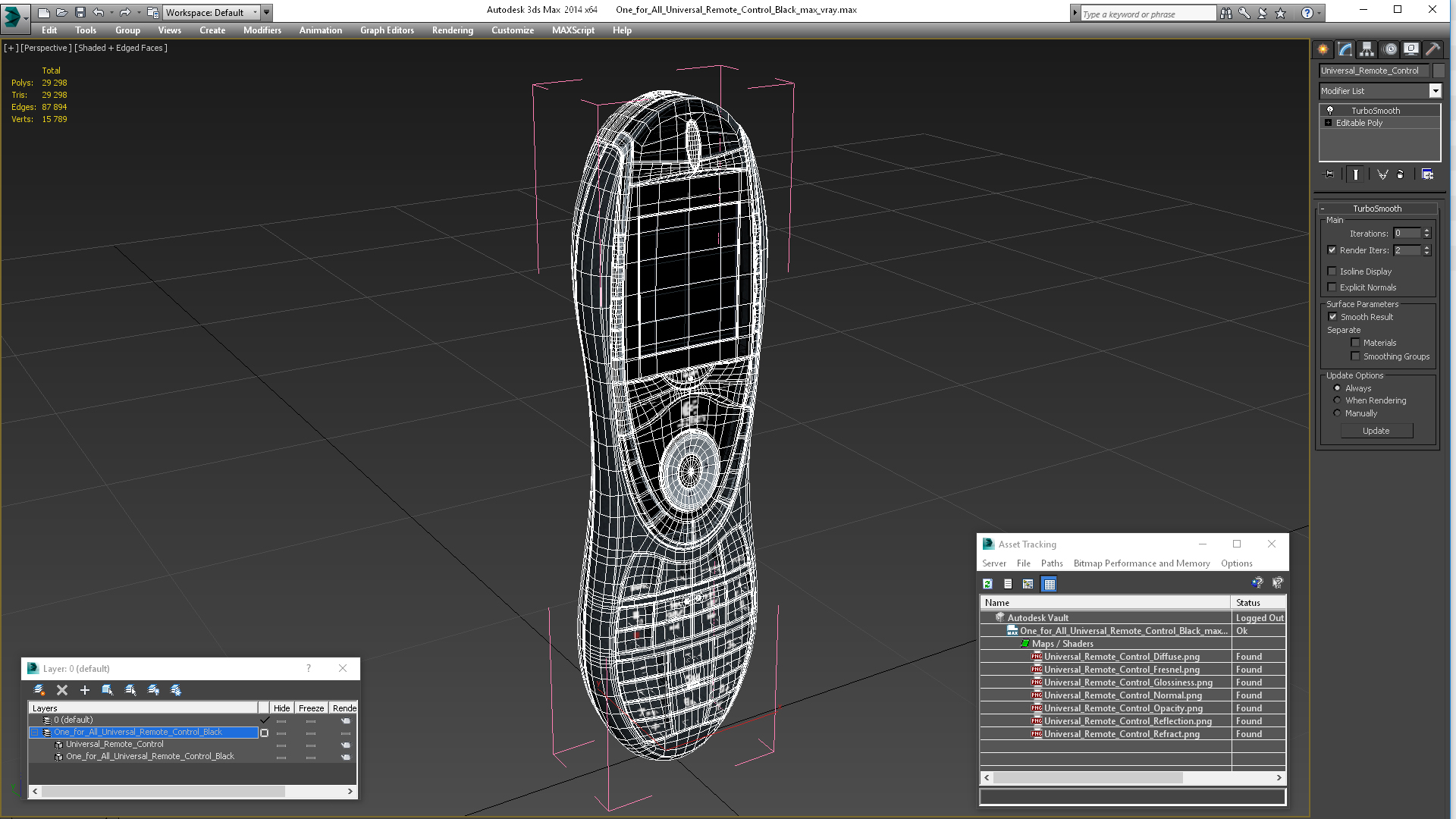Viewport: 1456px width, 819px height.
Task: Open the Hierarchy command panel tab
Action: pos(1367,49)
